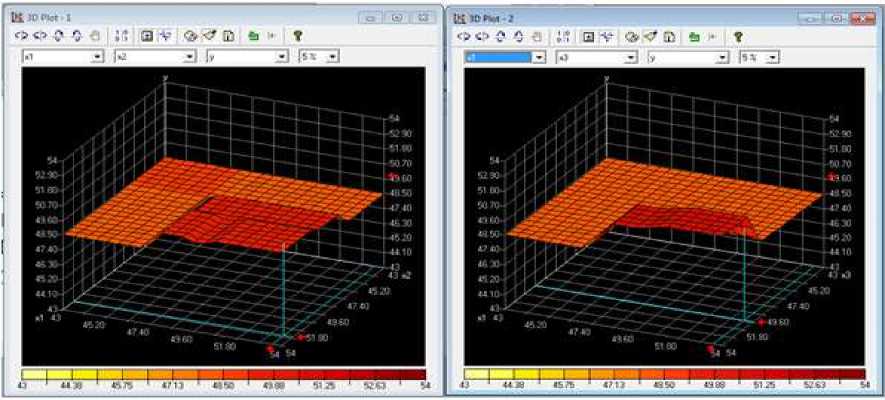
Task: Click the axis scaling icon in 3D Plot 1
Action: click(x=122, y=35)
